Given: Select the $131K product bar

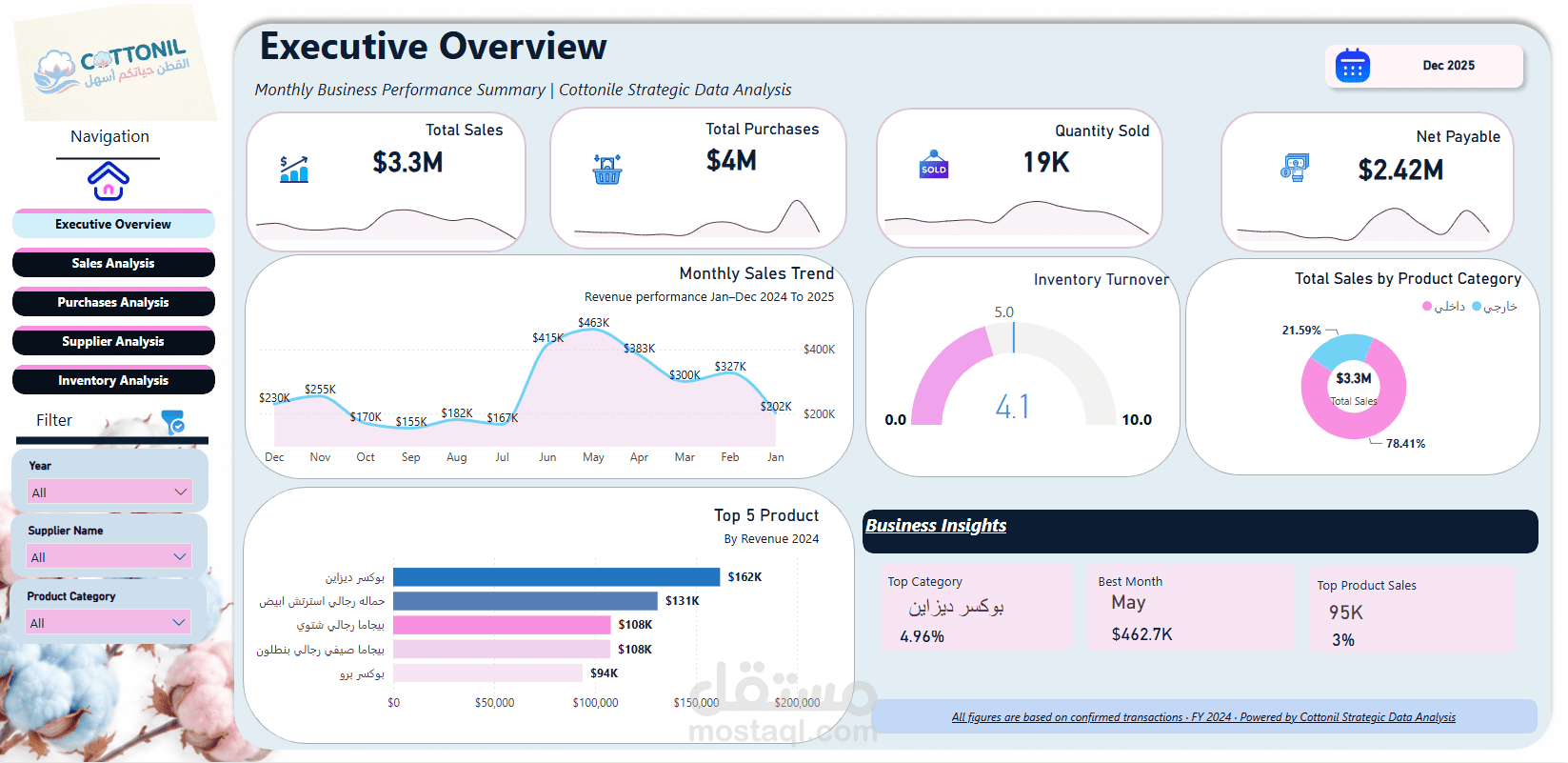Looking at the screenshot, I should point(526,601).
